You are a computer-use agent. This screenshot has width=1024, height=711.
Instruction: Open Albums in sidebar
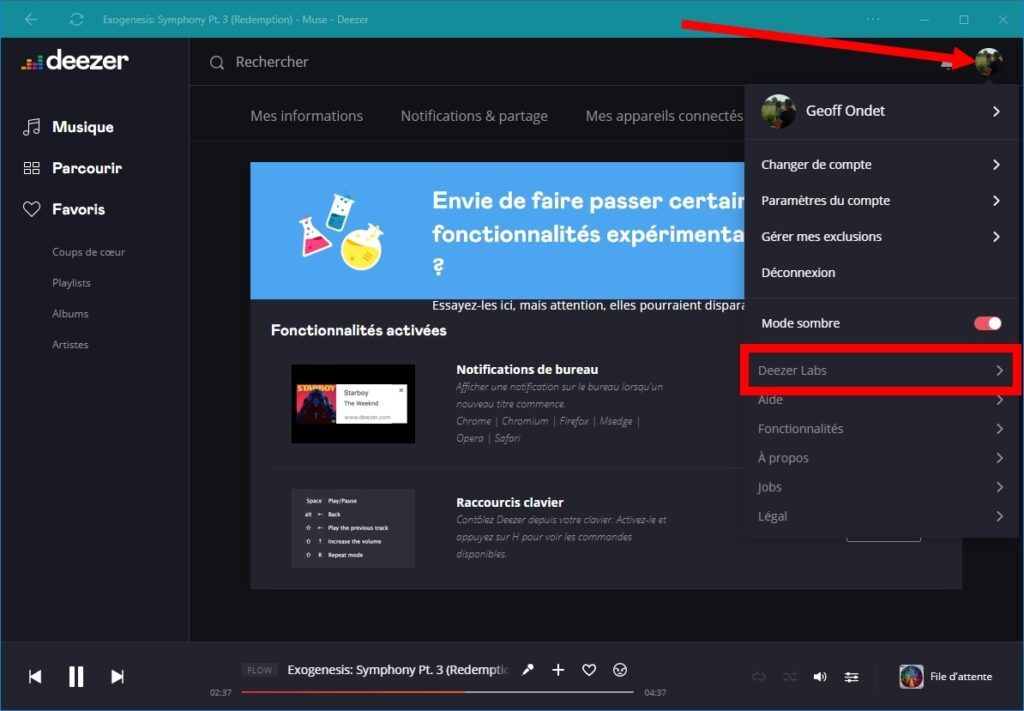point(70,313)
